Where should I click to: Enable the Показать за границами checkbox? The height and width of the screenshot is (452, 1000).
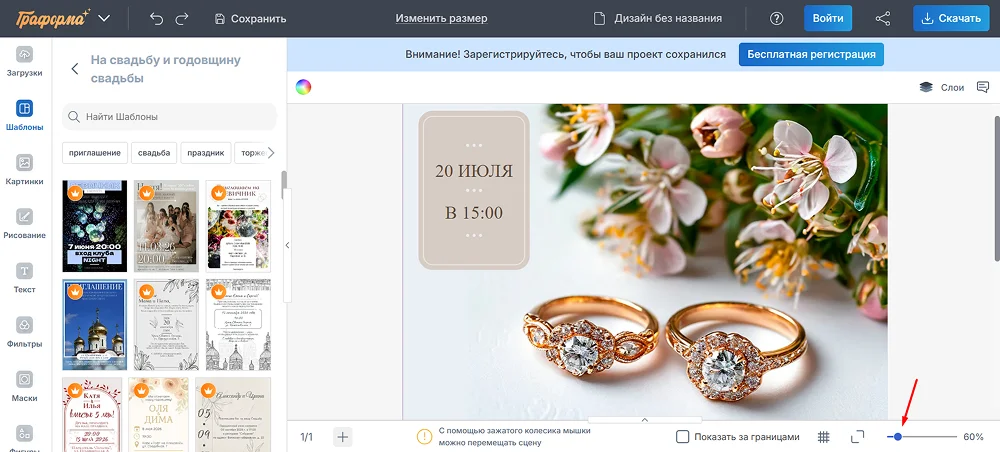click(x=683, y=437)
